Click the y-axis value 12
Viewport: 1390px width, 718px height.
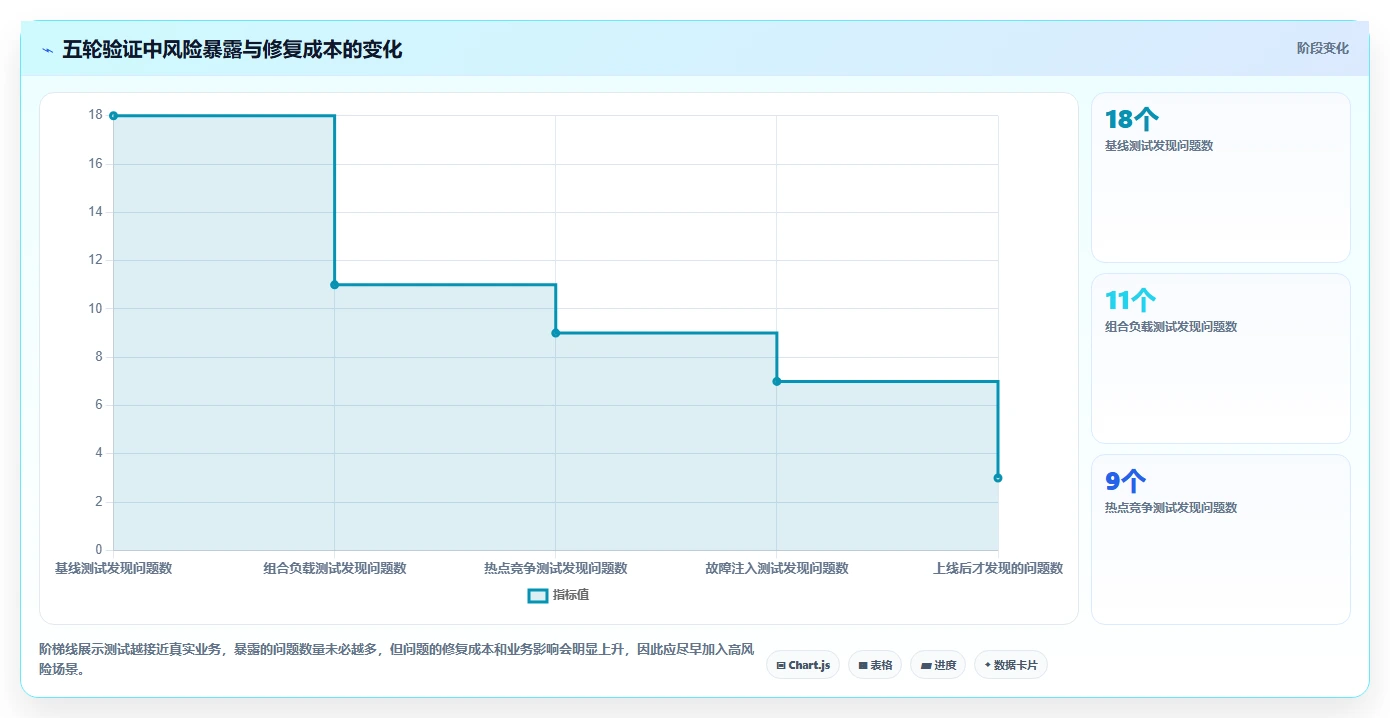[96, 260]
